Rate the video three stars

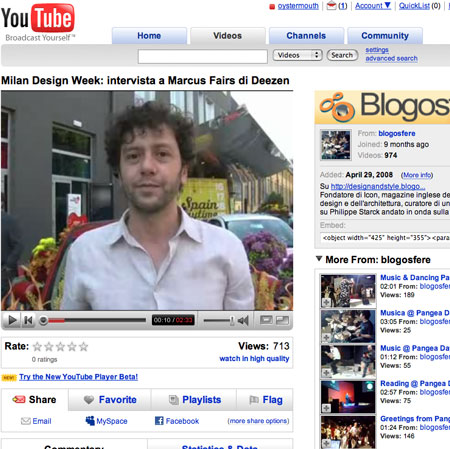point(60,347)
